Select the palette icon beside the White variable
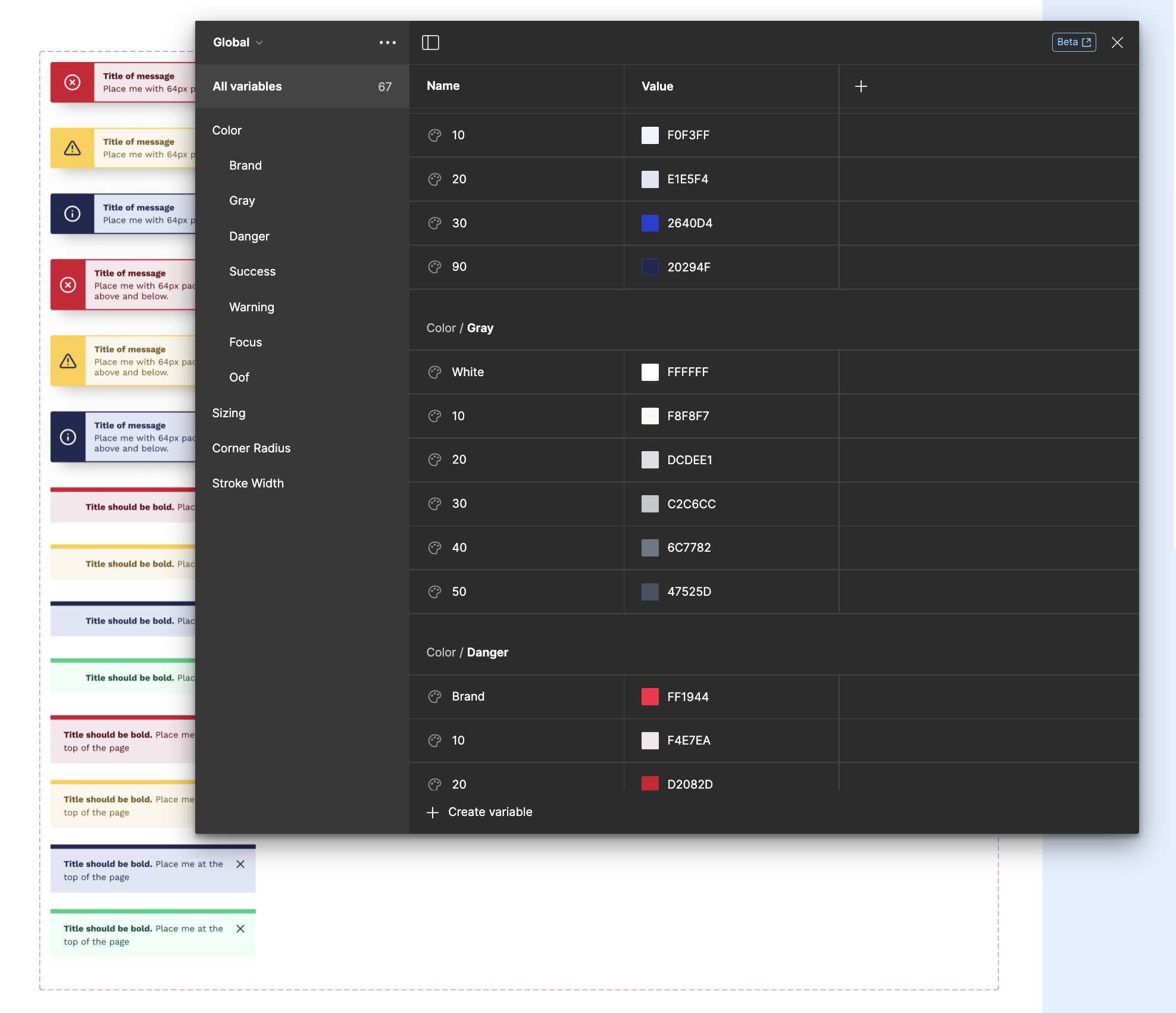The height and width of the screenshot is (1013, 1176). click(x=435, y=372)
